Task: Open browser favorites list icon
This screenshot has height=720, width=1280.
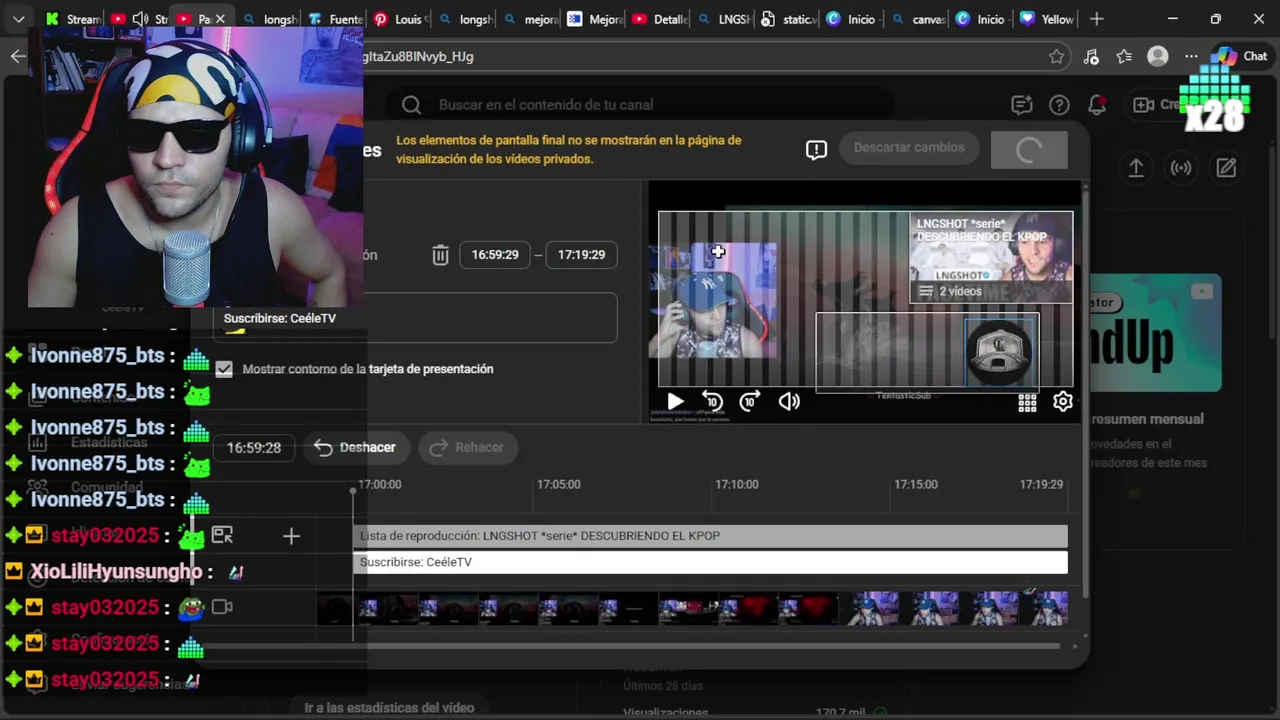Action: point(1124,57)
